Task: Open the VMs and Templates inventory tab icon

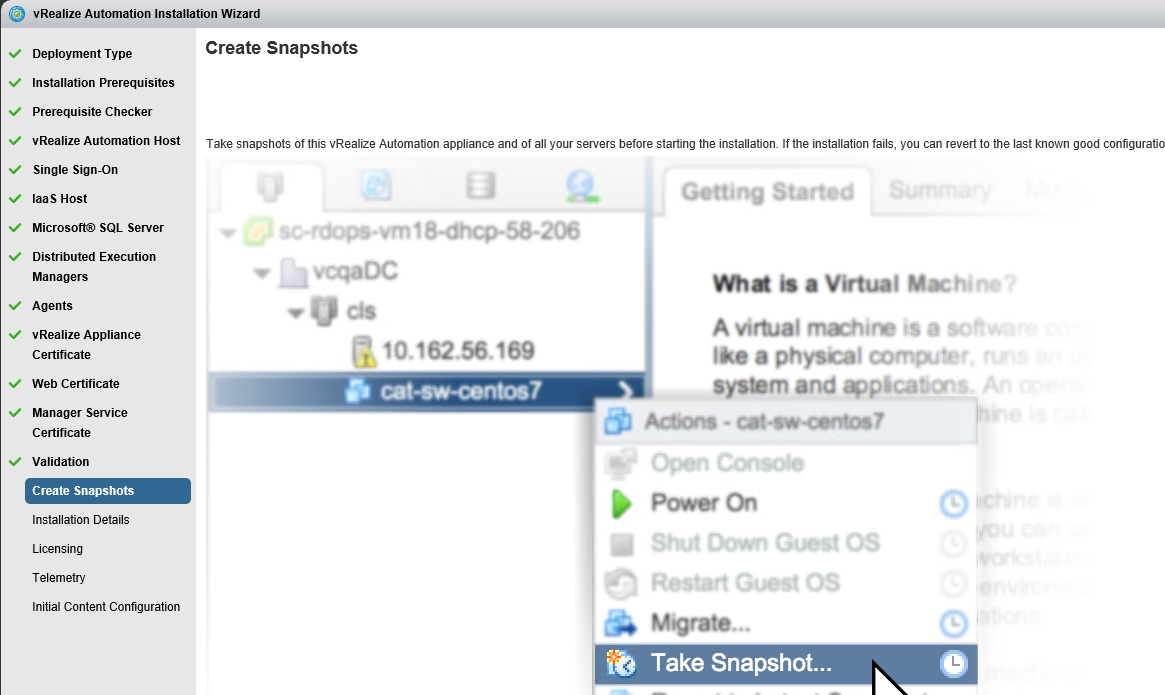Action: click(x=376, y=184)
